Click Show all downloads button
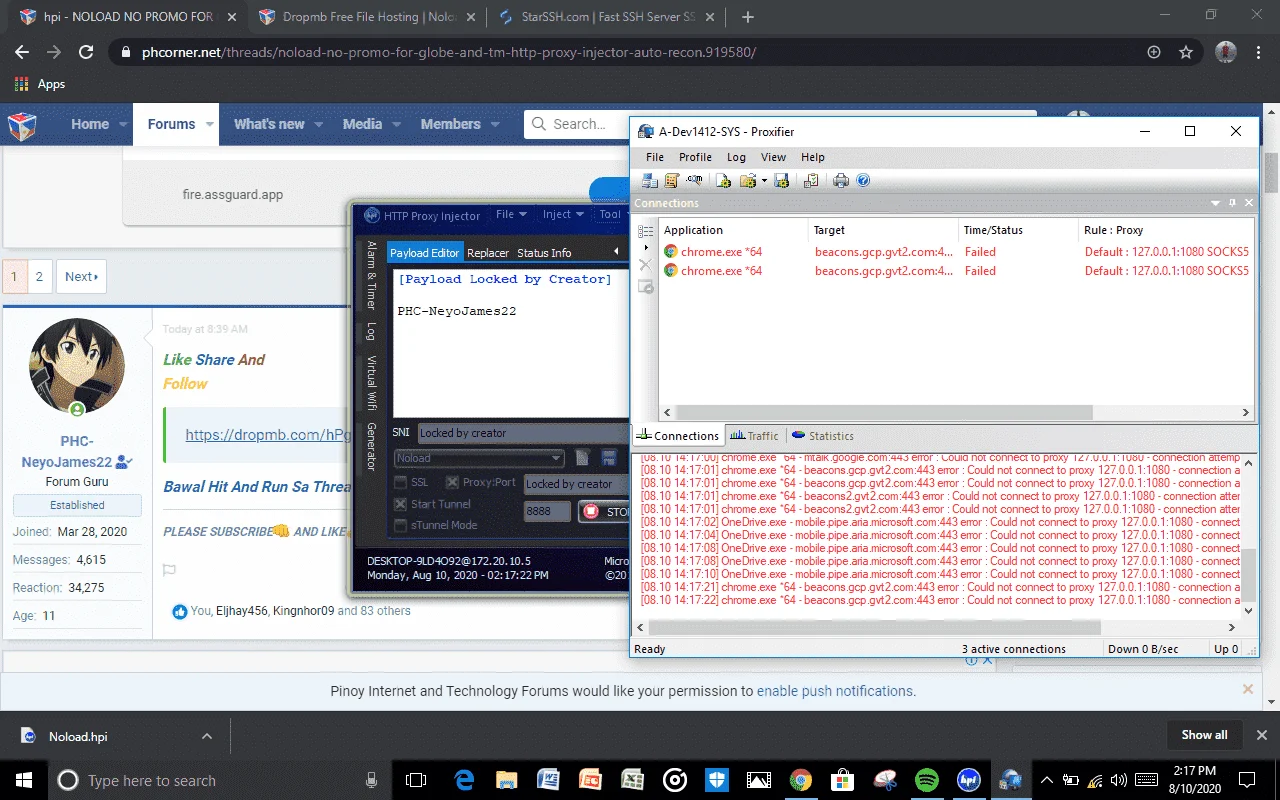The image size is (1280, 800). point(1204,735)
